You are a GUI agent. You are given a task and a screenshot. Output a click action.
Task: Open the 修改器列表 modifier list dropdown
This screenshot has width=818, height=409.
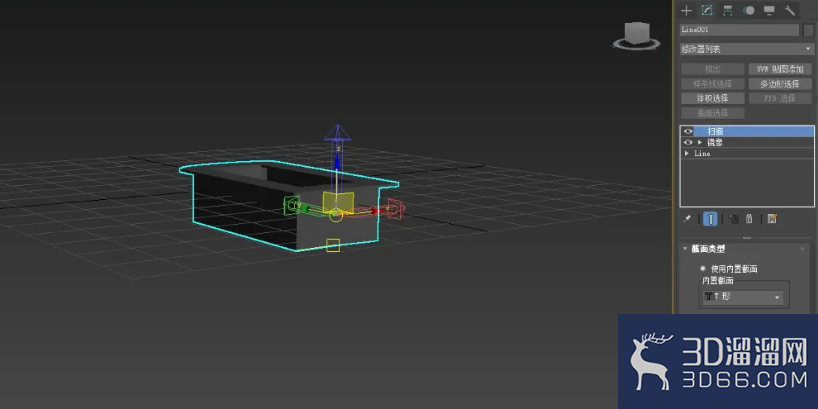pos(746,49)
